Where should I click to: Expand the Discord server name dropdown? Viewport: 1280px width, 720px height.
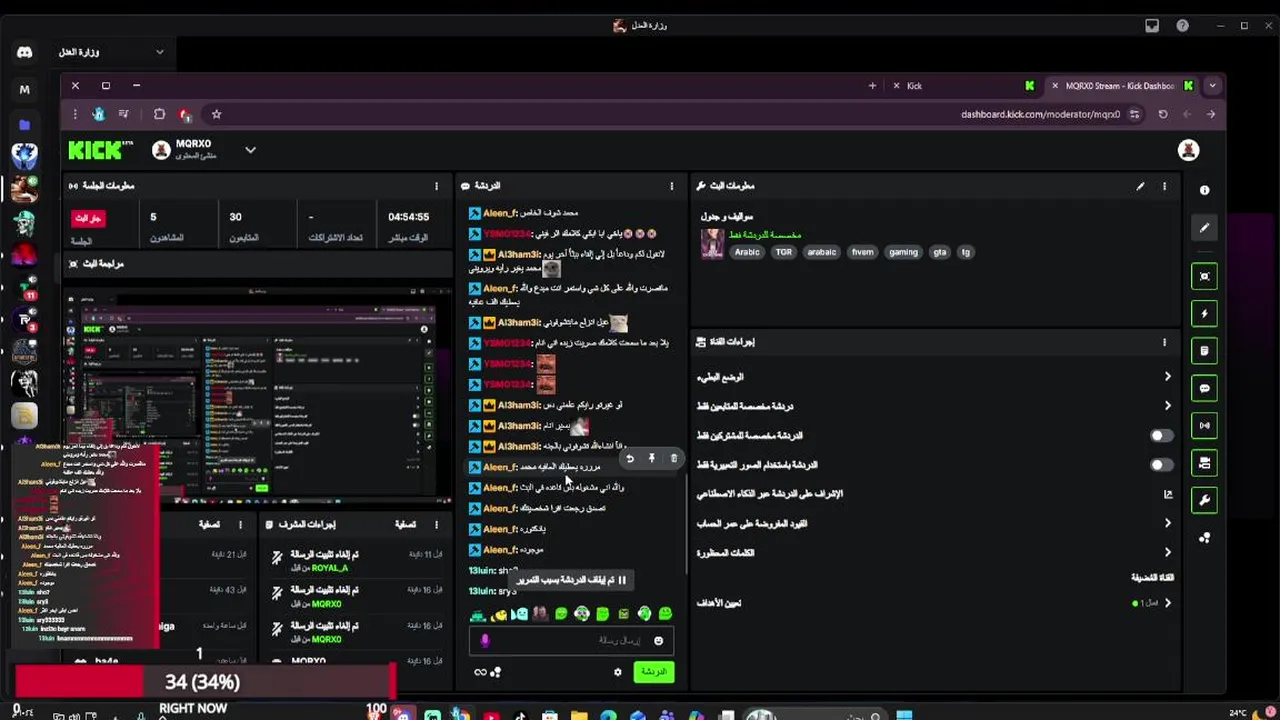[x=159, y=52]
